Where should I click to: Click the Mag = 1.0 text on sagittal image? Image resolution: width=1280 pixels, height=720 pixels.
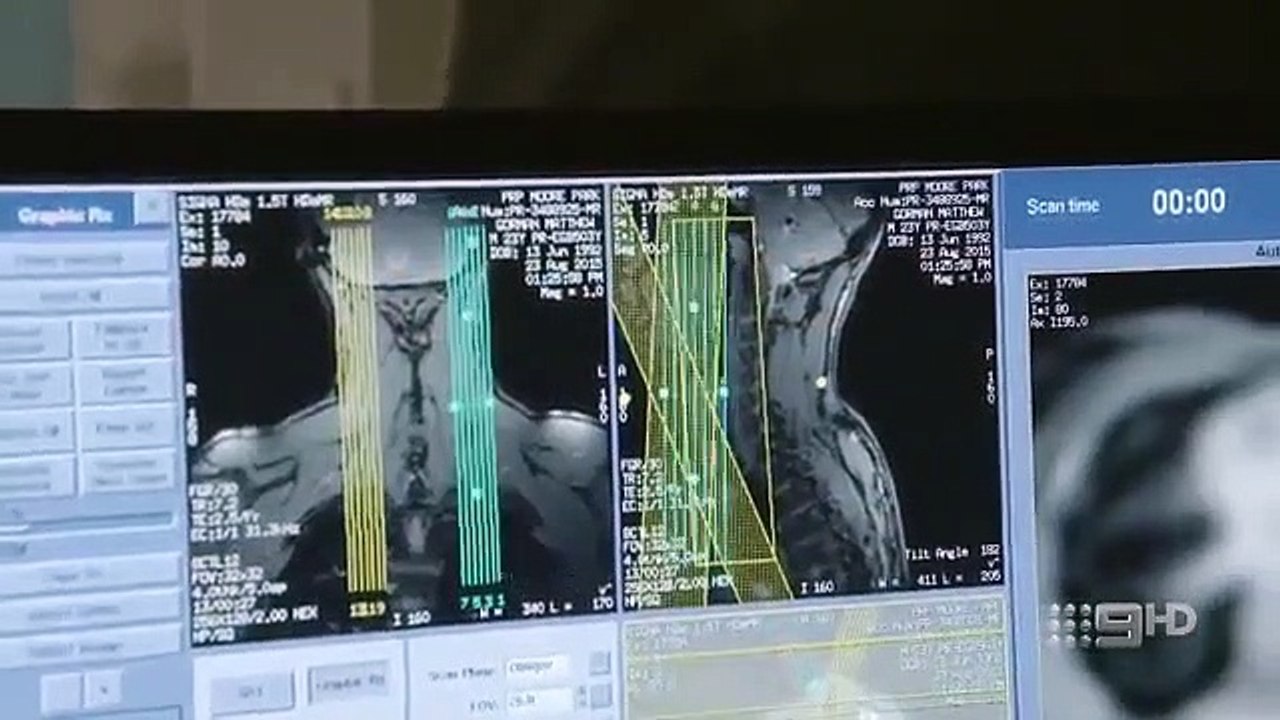[962, 277]
